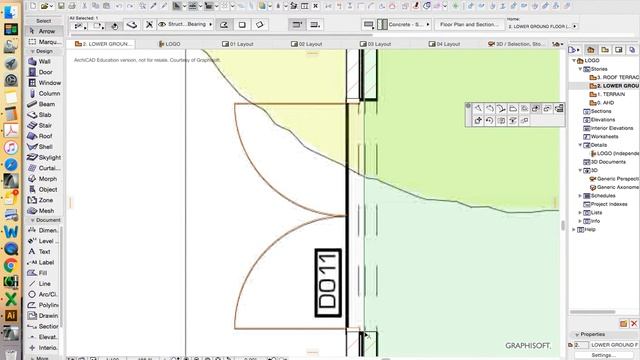The width and height of the screenshot is (640, 360).
Task: Activate the Curtain Wall tool
Action: [44, 168]
